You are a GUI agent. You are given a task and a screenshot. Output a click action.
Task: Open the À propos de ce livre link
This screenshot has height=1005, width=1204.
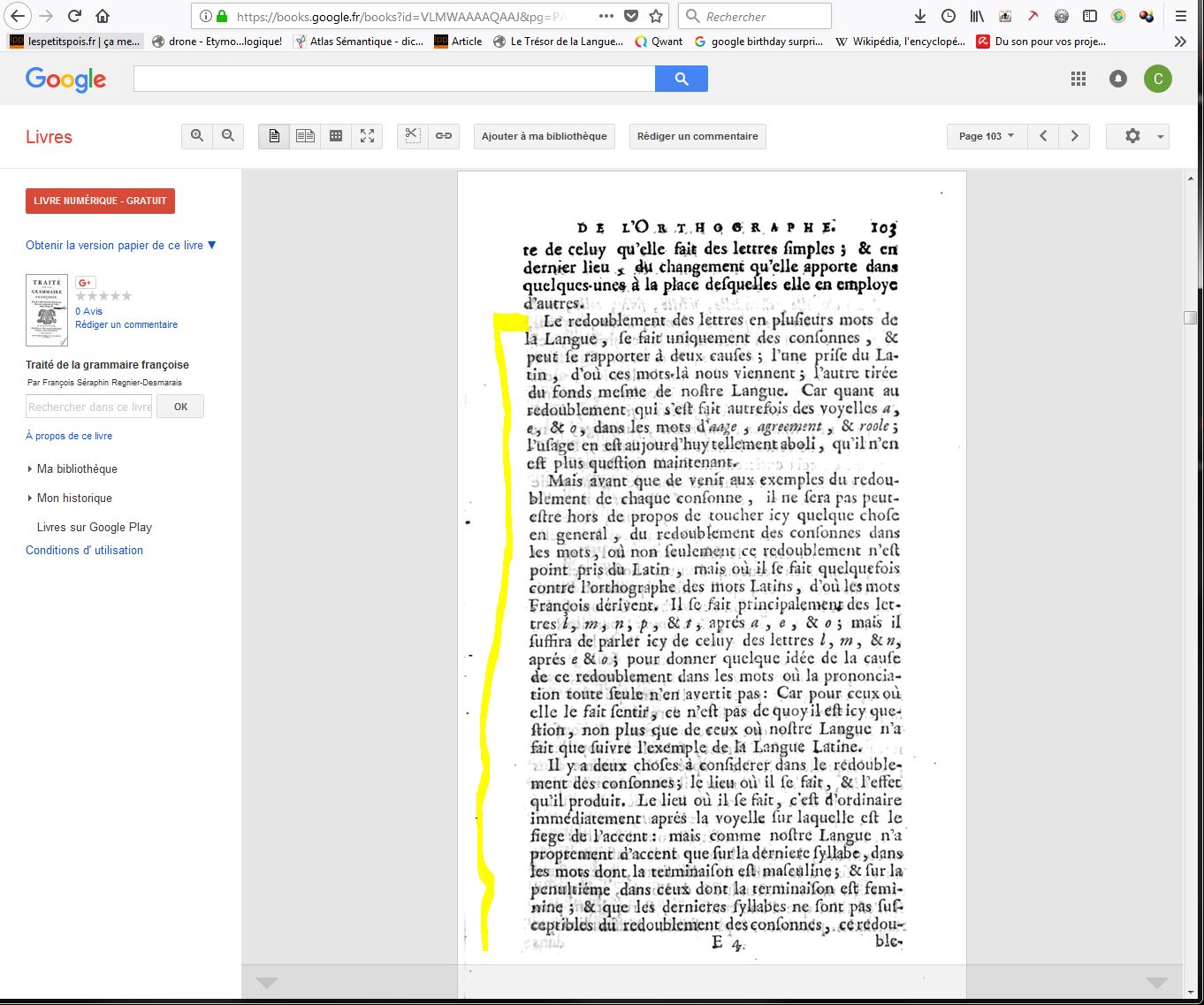point(69,436)
